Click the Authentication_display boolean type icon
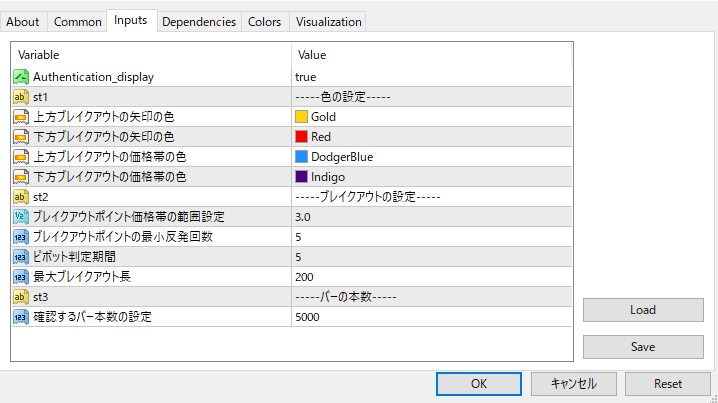718x403 pixels. pyautogui.click(x=21, y=77)
